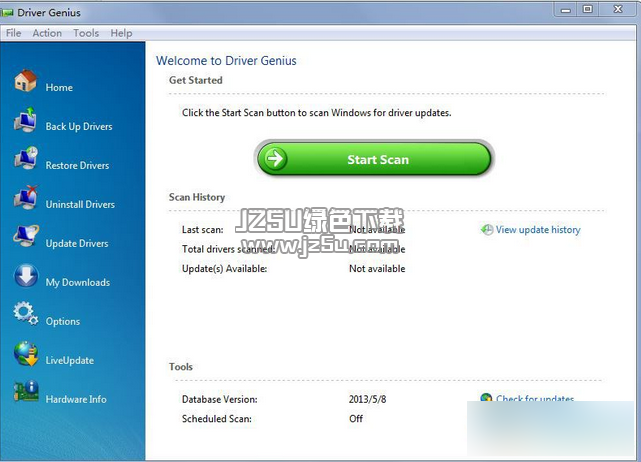641x462 pixels.
Task: Click Check for updates link
Action: click(535, 398)
